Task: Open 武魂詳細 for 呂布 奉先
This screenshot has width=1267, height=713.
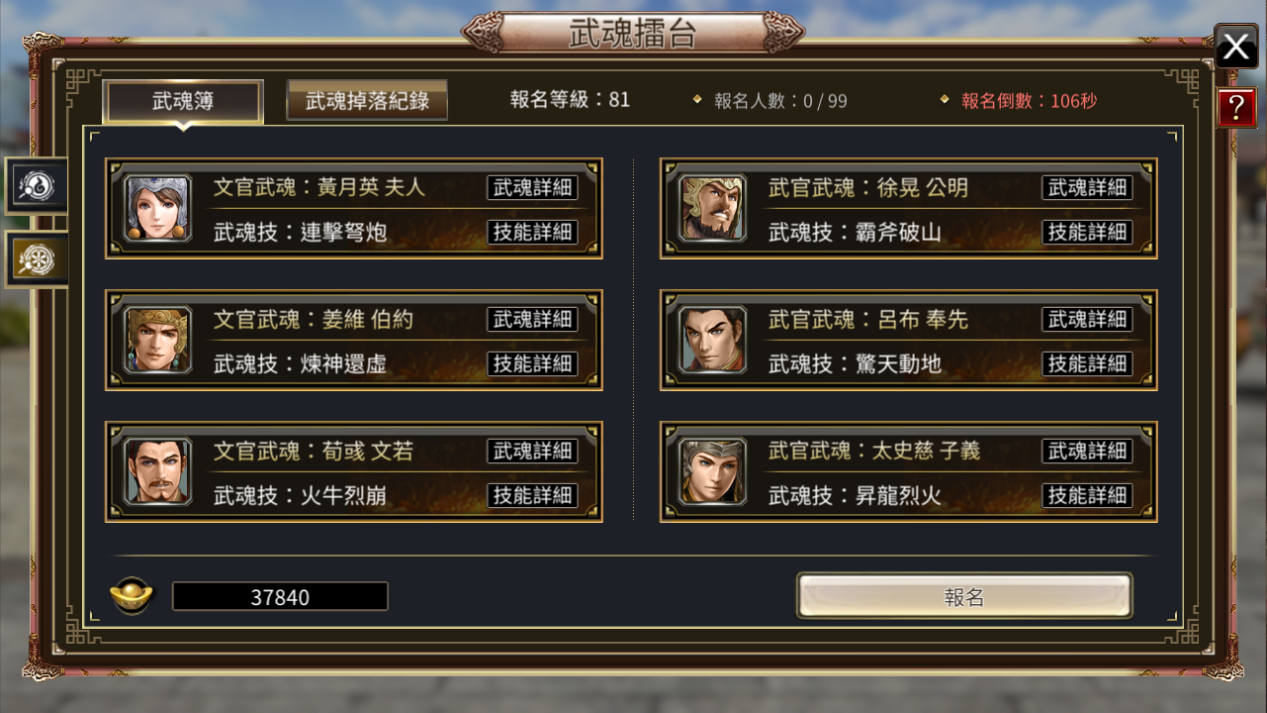Action: [x=1087, y=319]
